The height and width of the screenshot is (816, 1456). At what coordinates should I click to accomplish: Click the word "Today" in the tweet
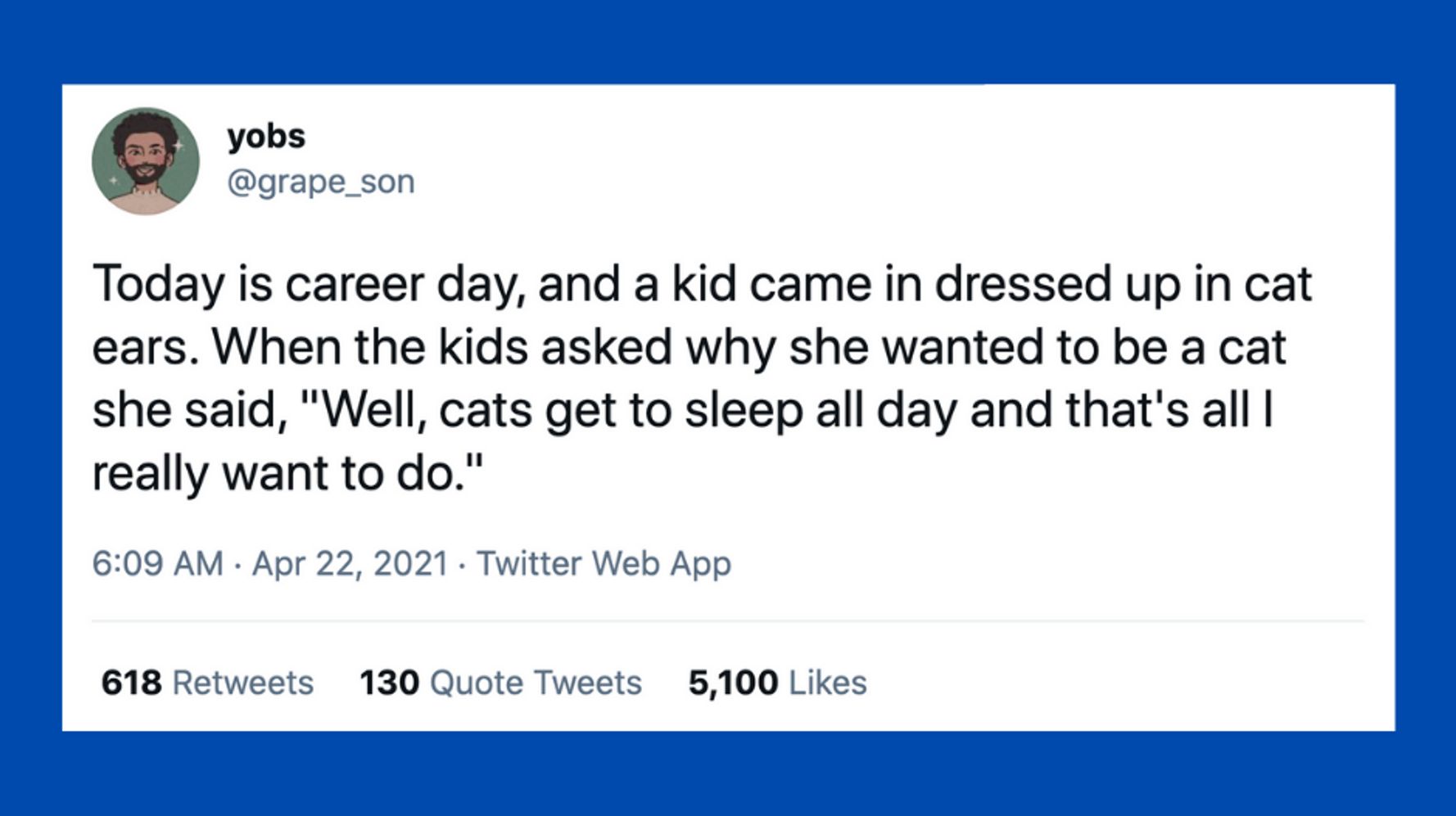coord(159,284)
